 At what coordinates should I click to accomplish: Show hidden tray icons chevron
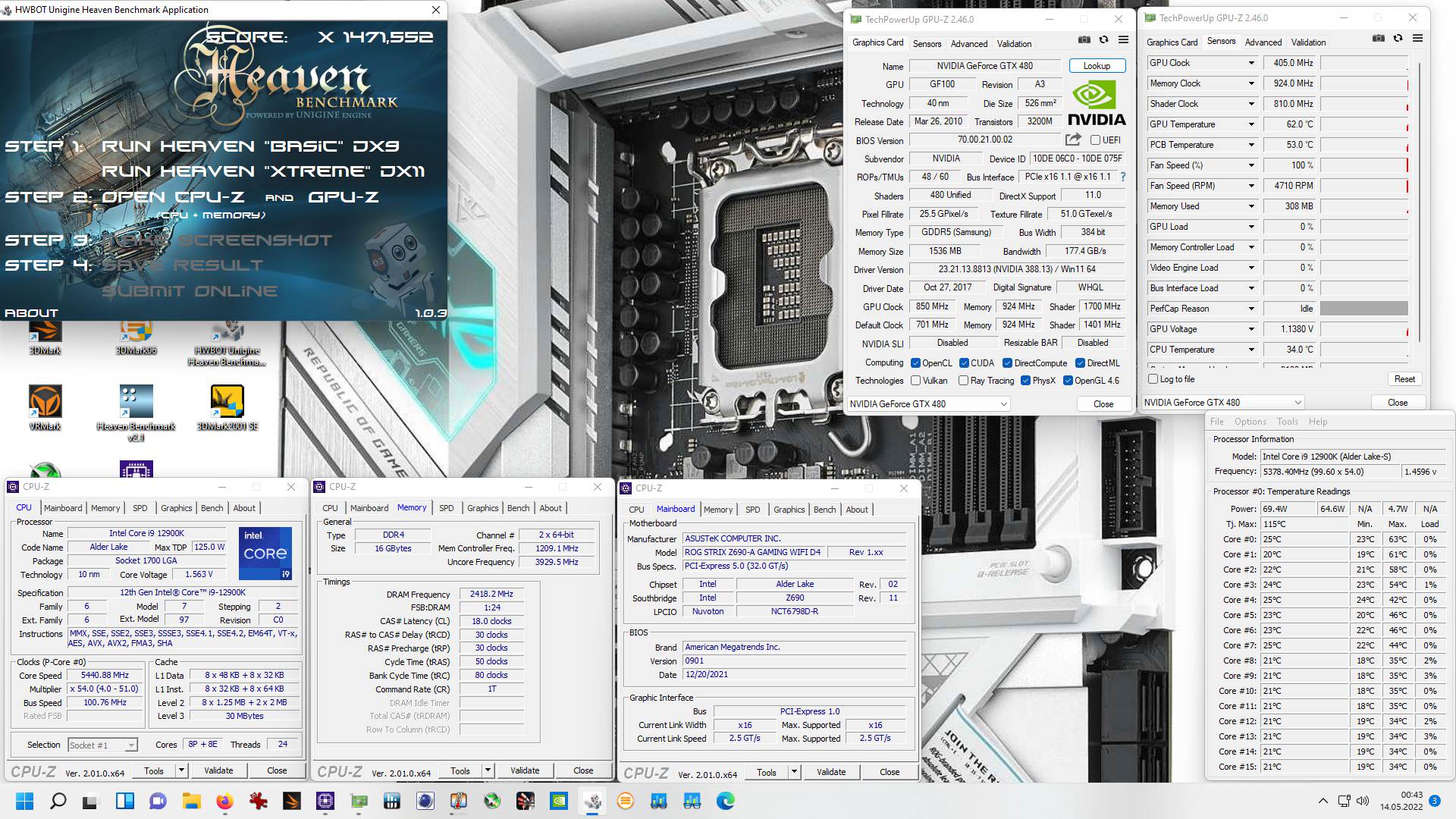click(1323, 801)
